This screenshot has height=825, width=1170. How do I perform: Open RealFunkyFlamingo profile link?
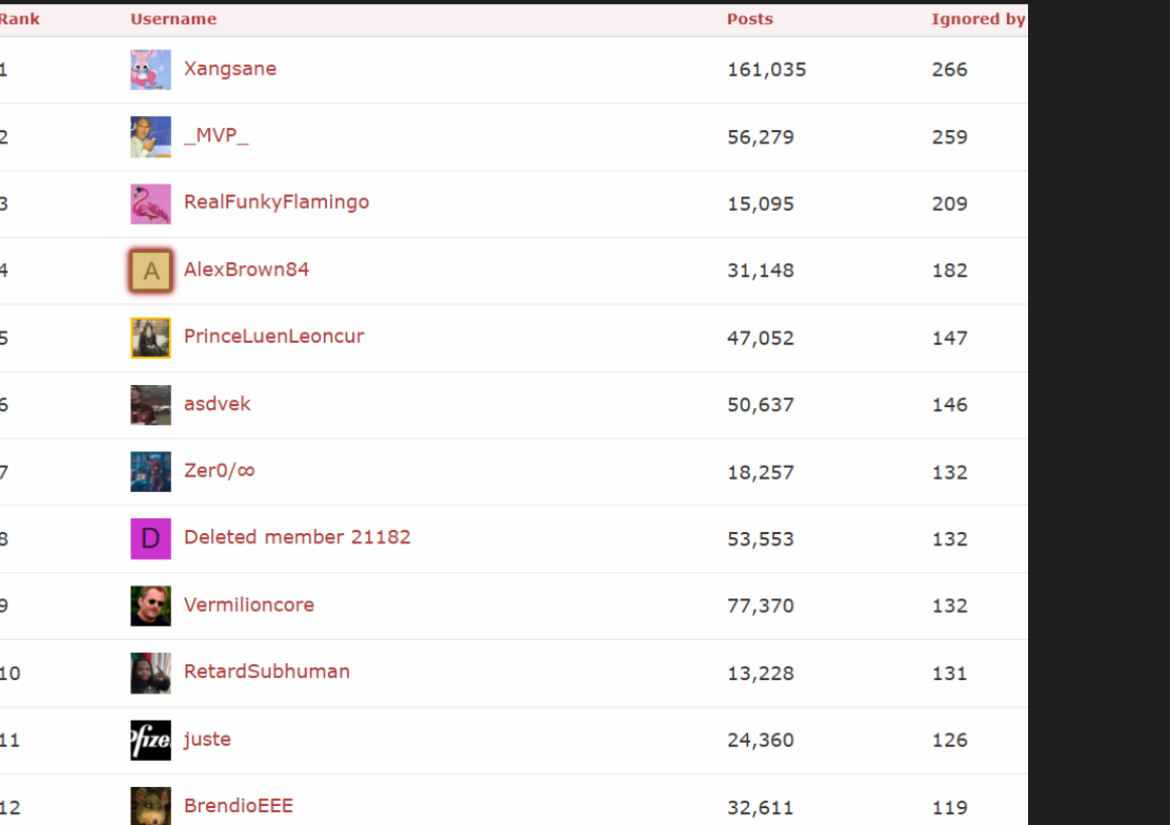276,202
